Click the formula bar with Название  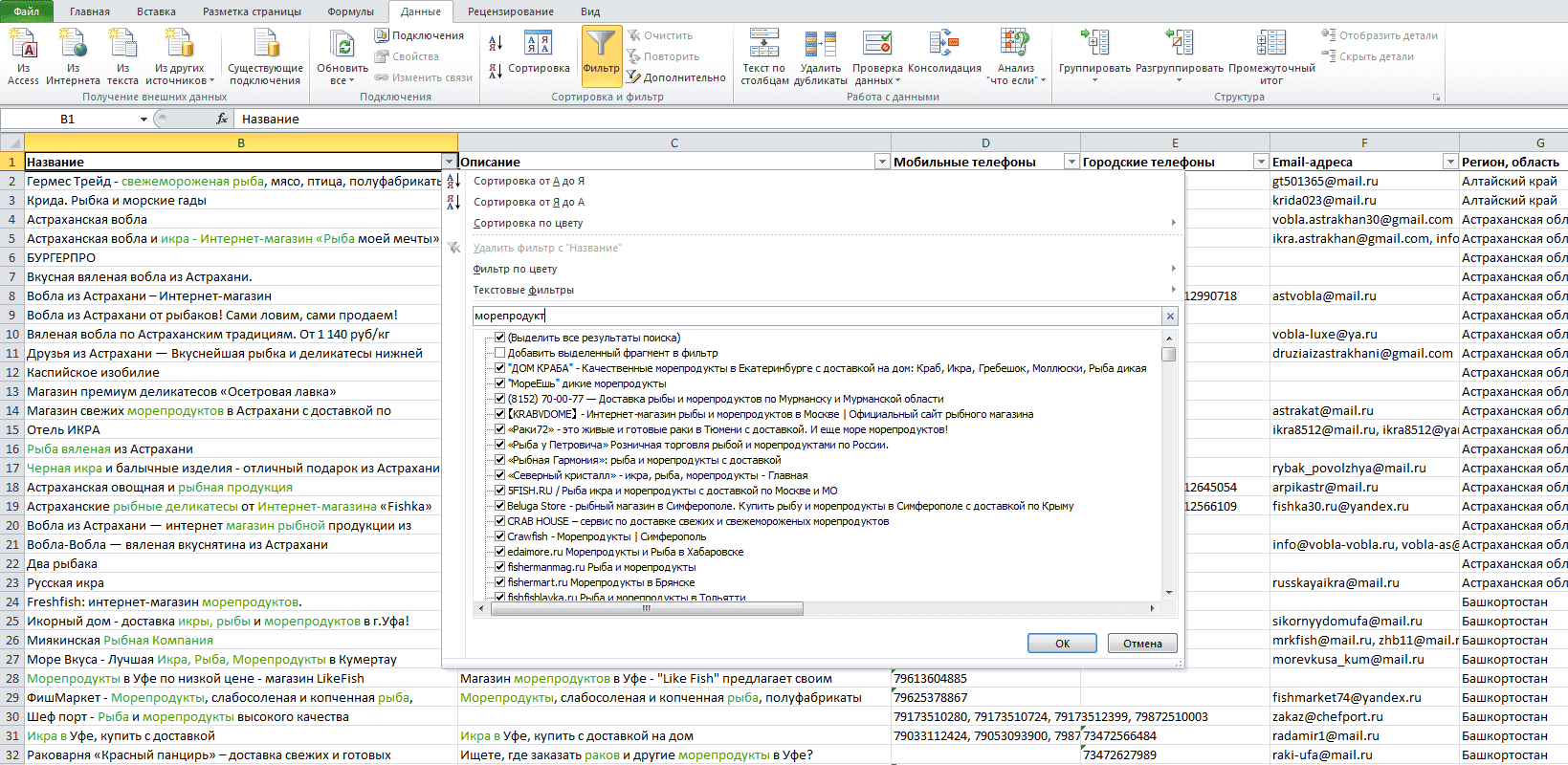tap(899, 119)
